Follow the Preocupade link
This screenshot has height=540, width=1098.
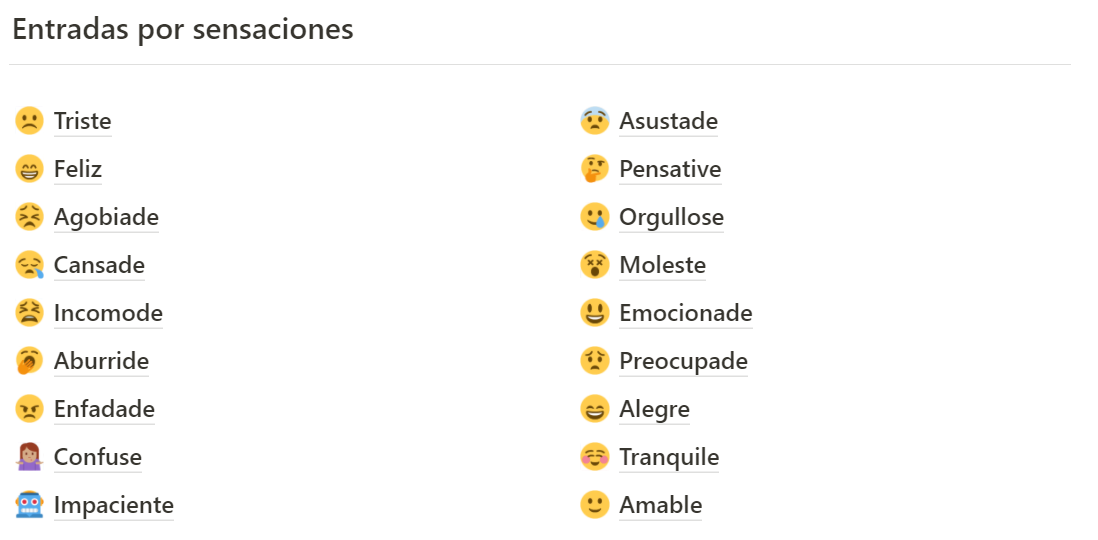click(683, 361)
